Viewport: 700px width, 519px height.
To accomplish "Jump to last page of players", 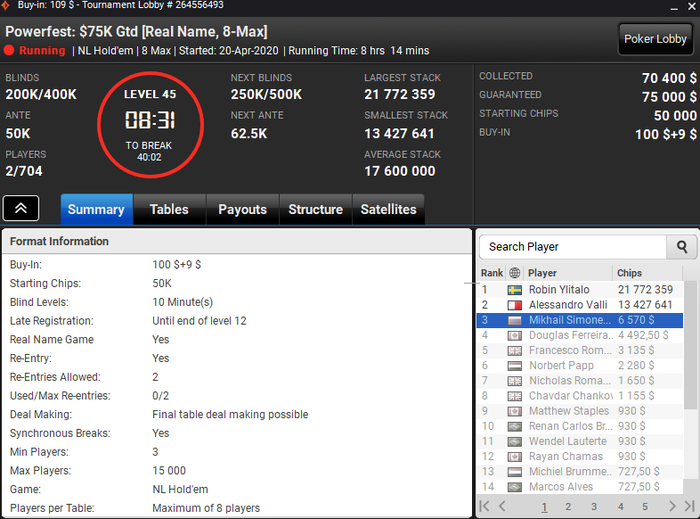I will 689,506.
